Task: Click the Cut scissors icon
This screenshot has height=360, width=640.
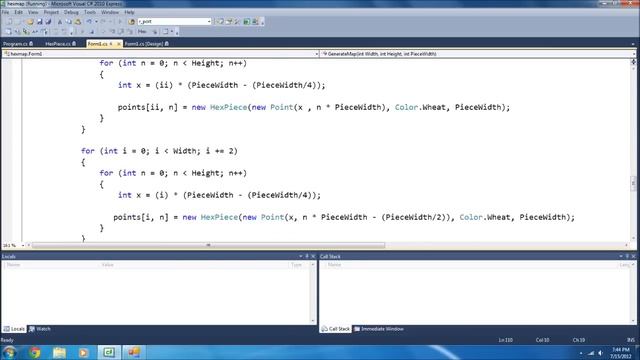Action: (x=60, y=22)
